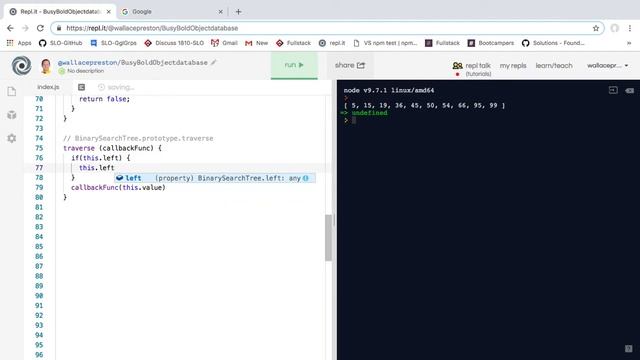Switch to the Google tab
Viewport: 640px width, 360px height.
pos(171,12)
